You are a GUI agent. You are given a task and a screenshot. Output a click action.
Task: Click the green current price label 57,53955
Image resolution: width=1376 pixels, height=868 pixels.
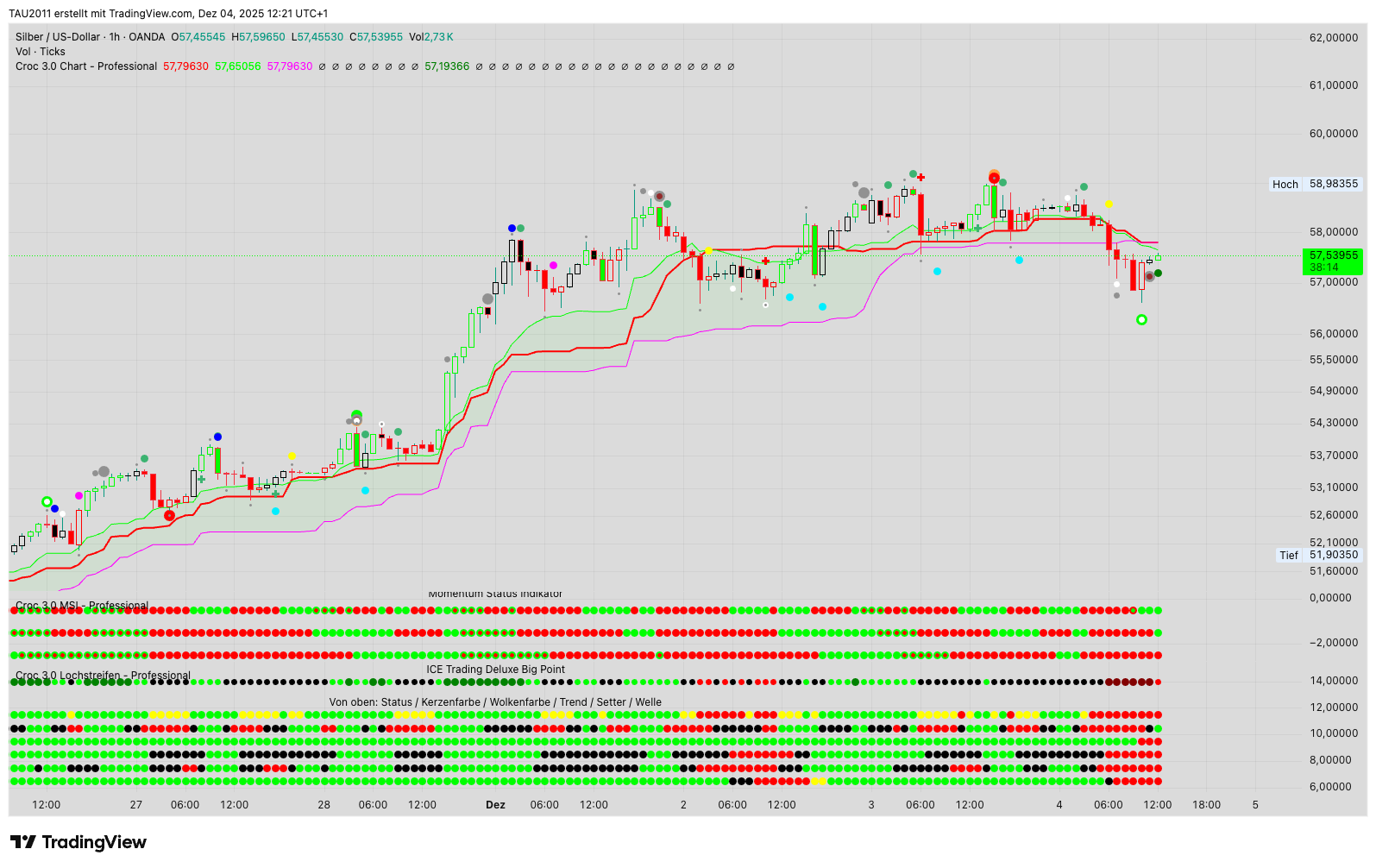pos(1332,261)
